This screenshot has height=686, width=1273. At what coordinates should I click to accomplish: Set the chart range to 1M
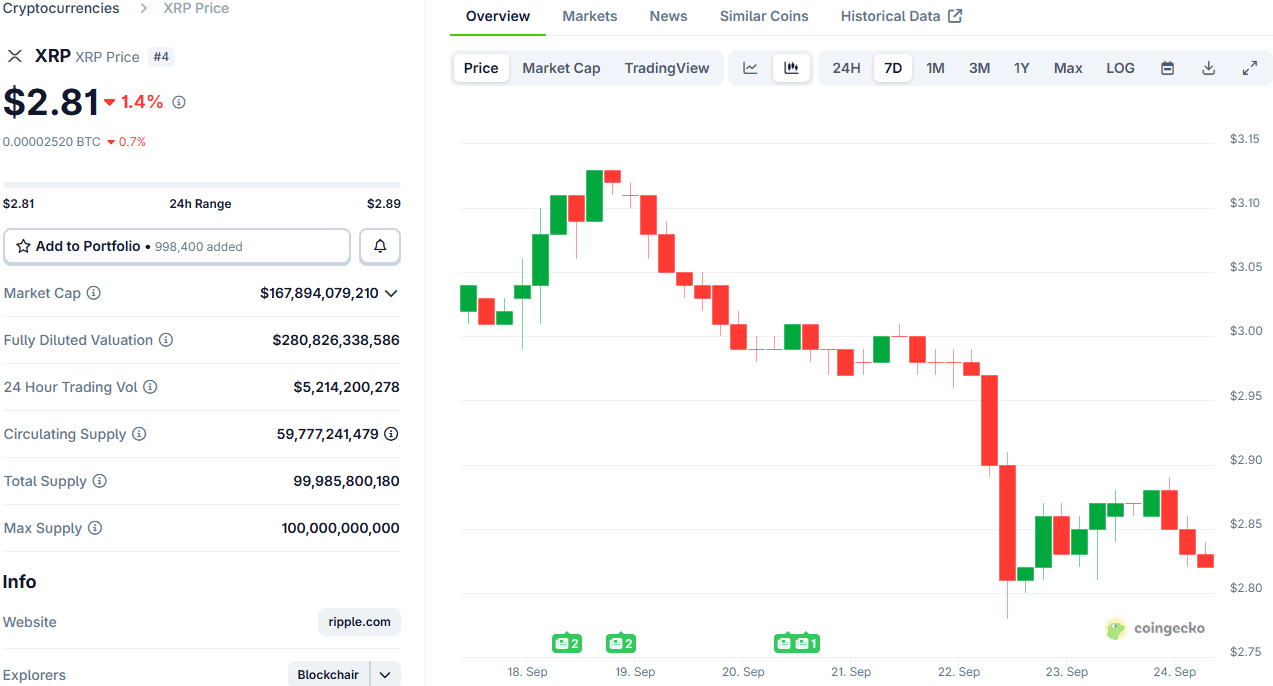(935, 68)
